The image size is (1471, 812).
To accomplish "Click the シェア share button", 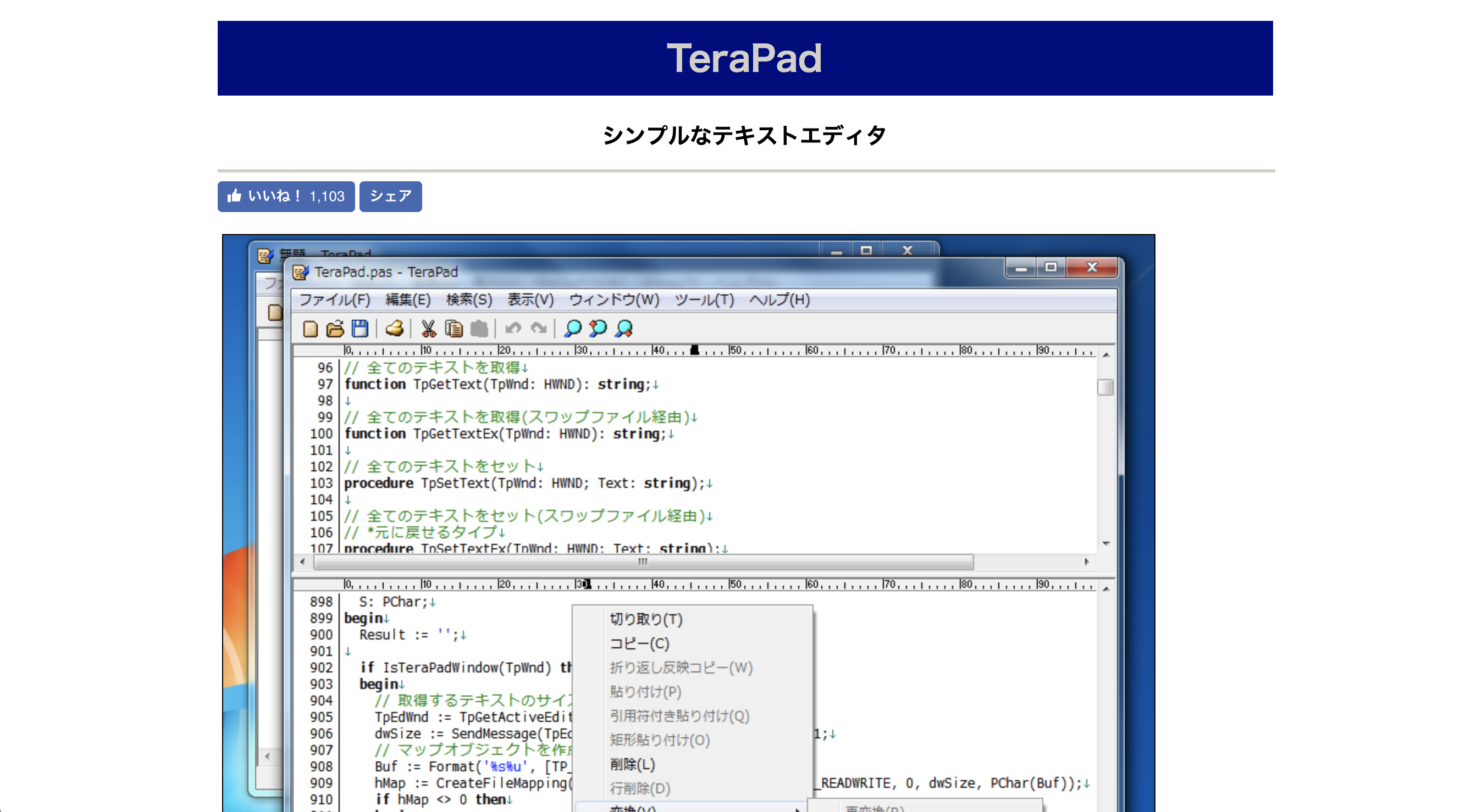I will (391, 196).
